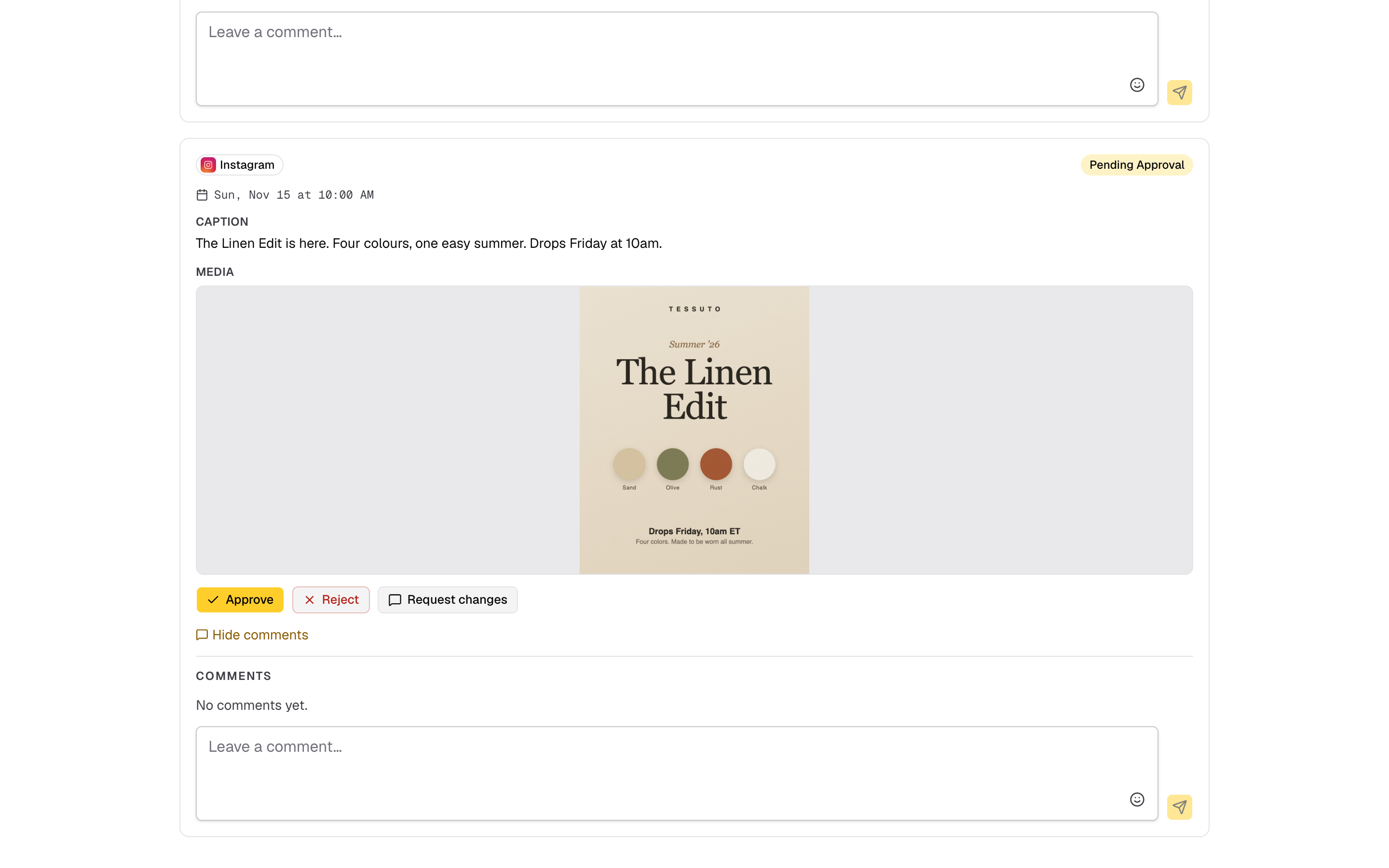Screen dimensions: 1389x868
Task: Focus the lower Leave a comment field
Action: click(677, 773)
